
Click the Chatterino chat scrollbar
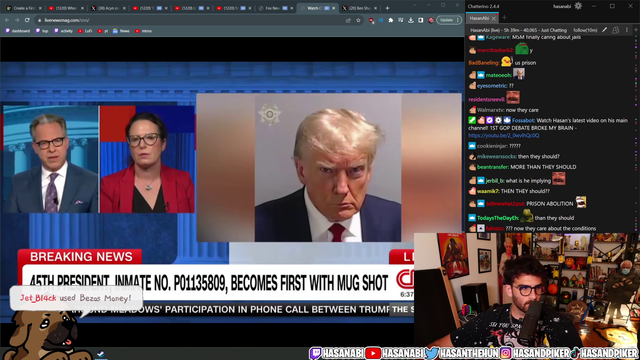pos(637,134)
